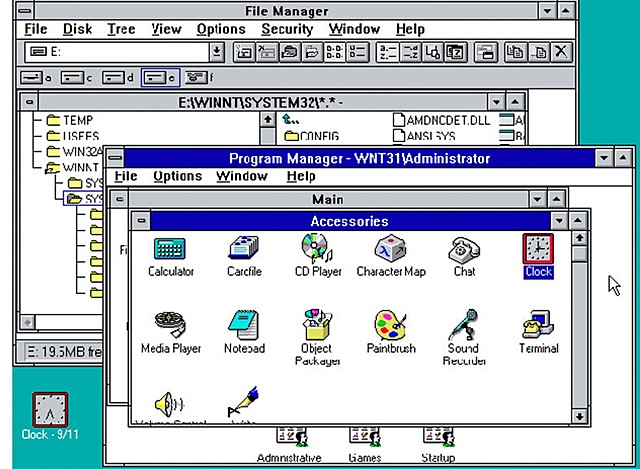Click the Connect Network Drive toolbar icon

(244, 52)
